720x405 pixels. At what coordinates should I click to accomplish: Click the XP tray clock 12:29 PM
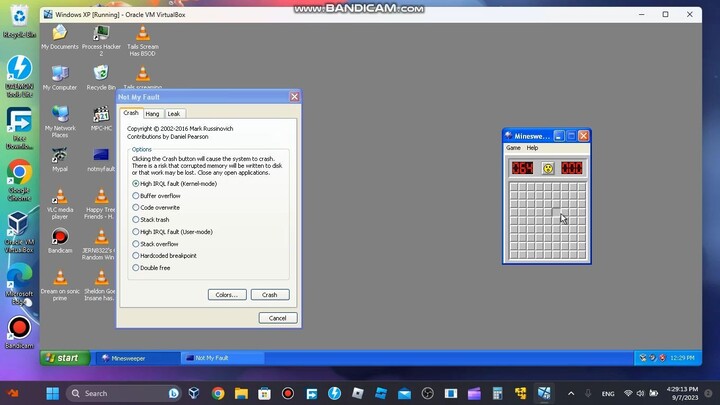[x=682, y=358]
